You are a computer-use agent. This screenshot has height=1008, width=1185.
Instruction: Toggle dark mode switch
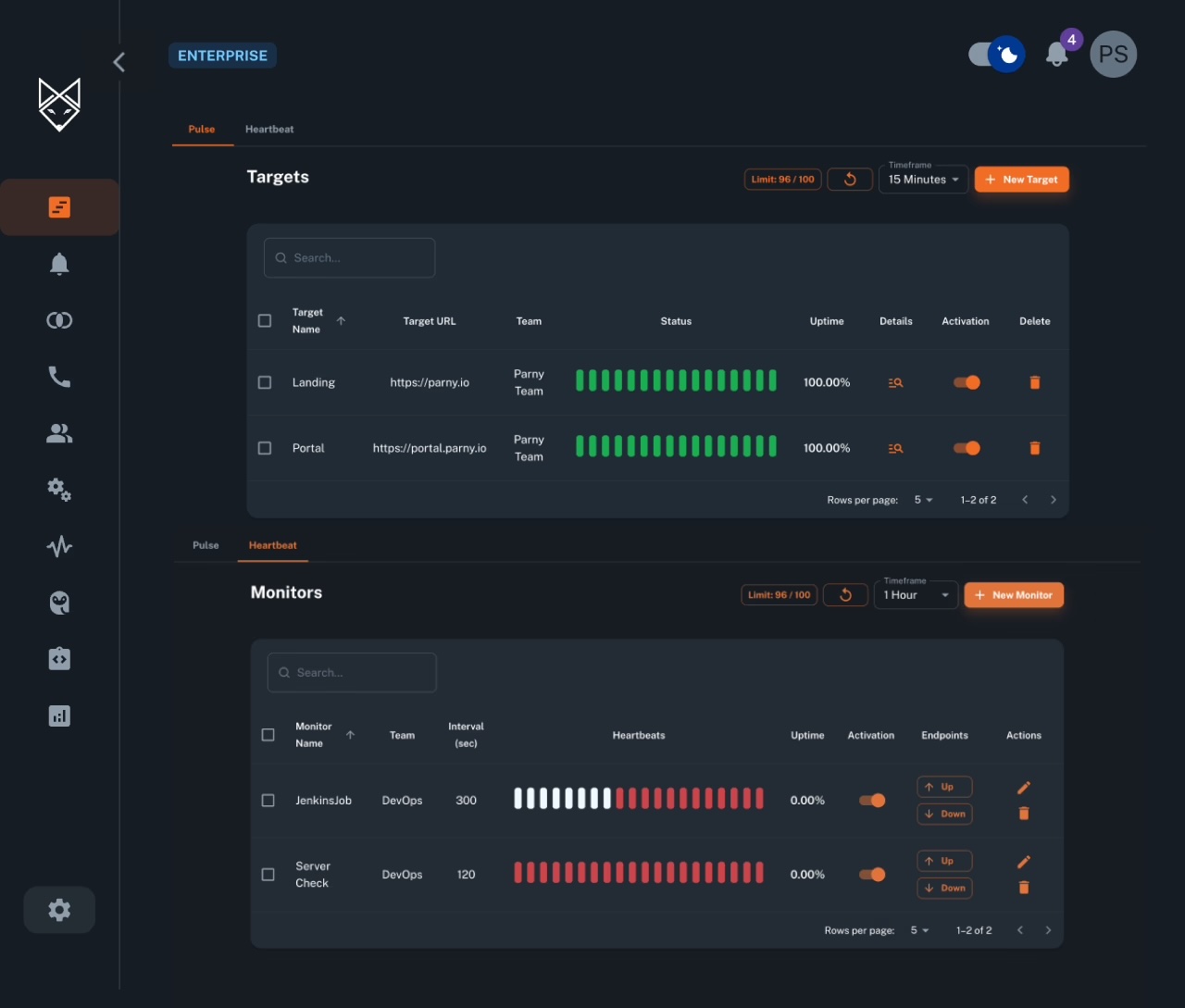[996, 55]
